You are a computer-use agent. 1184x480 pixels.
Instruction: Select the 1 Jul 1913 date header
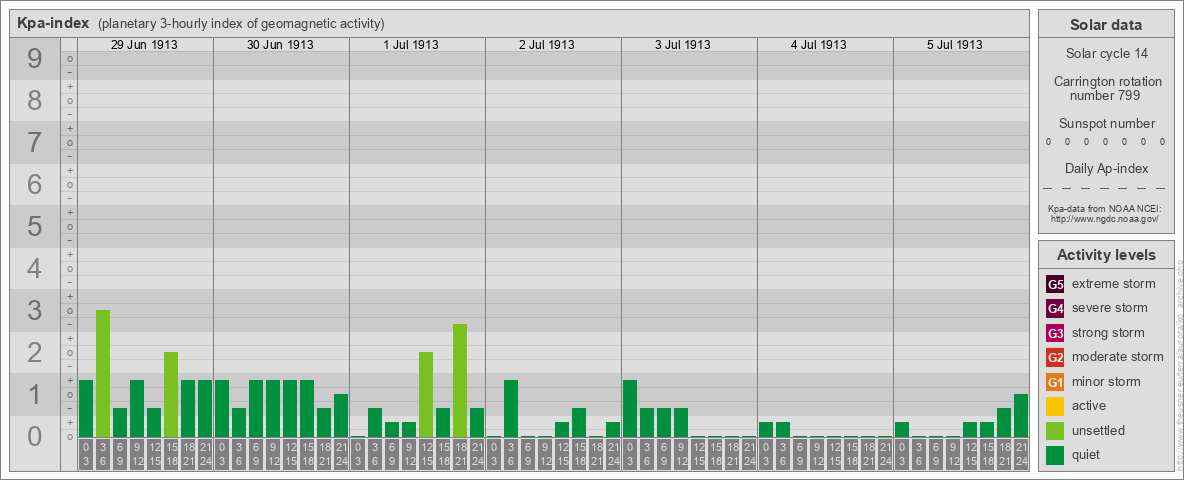pos(411,45)
